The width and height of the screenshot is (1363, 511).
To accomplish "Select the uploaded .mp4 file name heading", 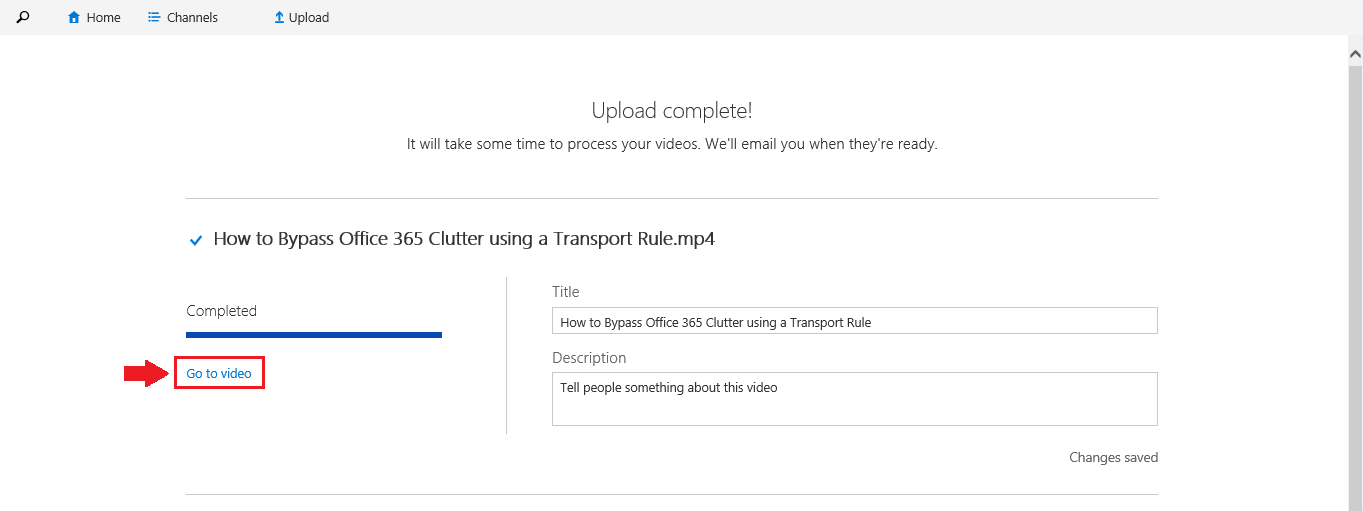I will pyautogui.click(x=464, y=239).
